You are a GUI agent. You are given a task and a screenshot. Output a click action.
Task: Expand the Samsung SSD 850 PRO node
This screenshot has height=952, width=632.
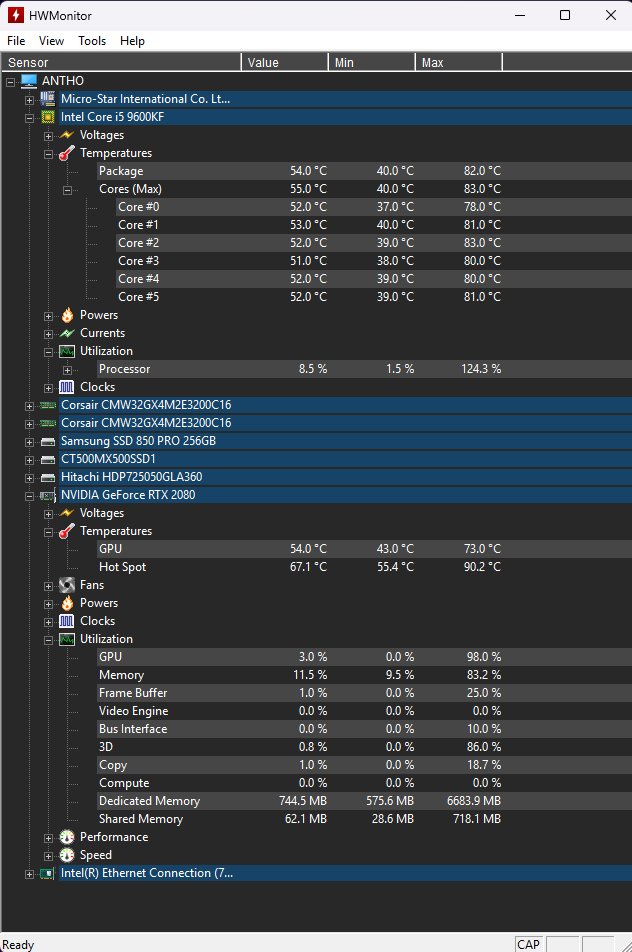point(29,442)
